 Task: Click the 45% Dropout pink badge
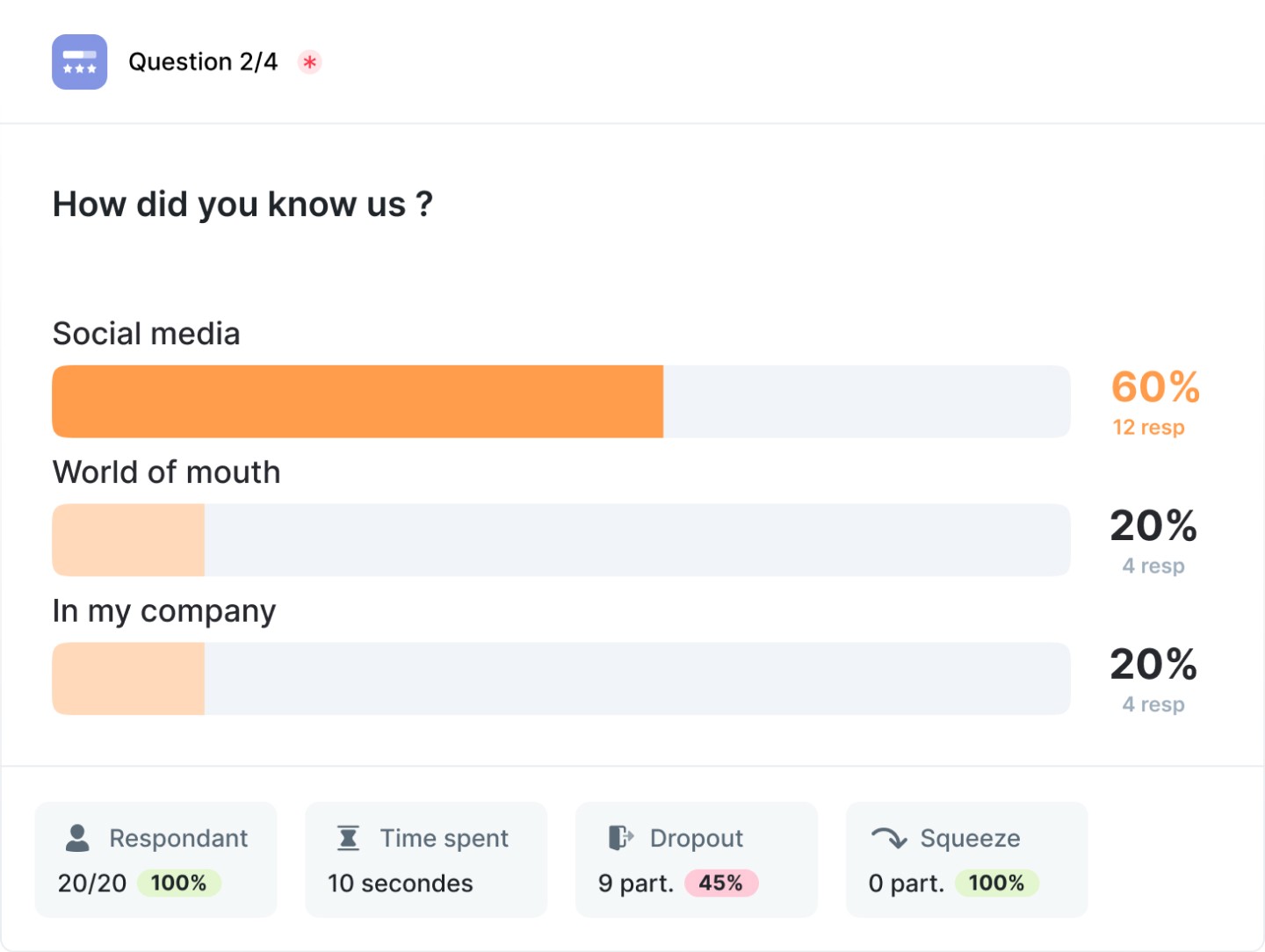pyautogui.click(x=720, y=883)
